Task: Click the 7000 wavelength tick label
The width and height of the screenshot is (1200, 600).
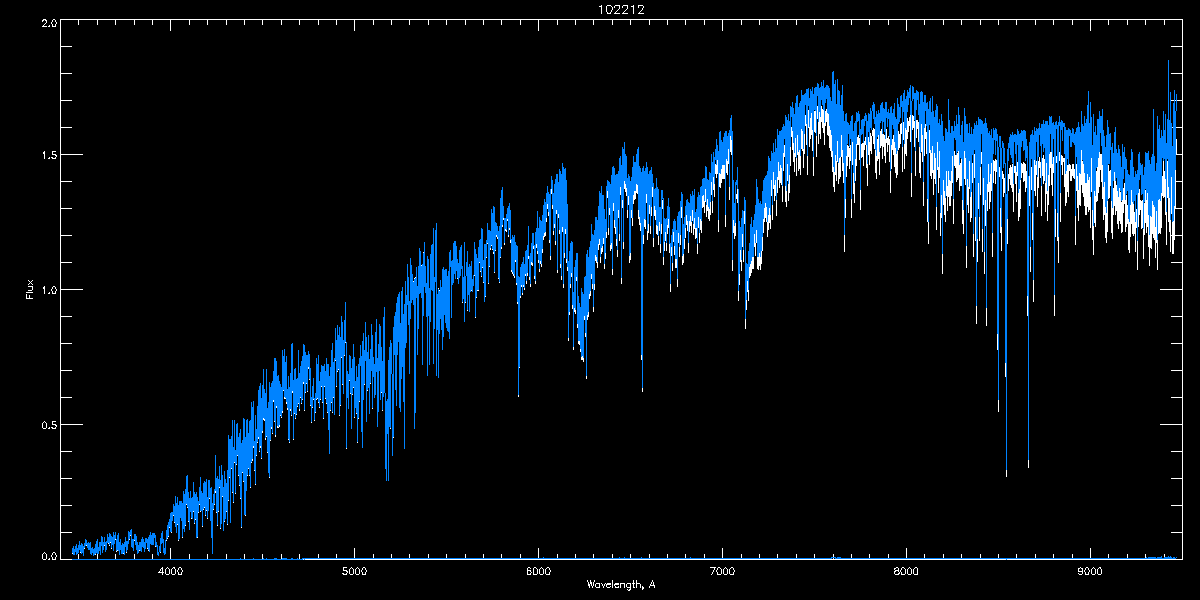Action: click(x=722, y=572)
